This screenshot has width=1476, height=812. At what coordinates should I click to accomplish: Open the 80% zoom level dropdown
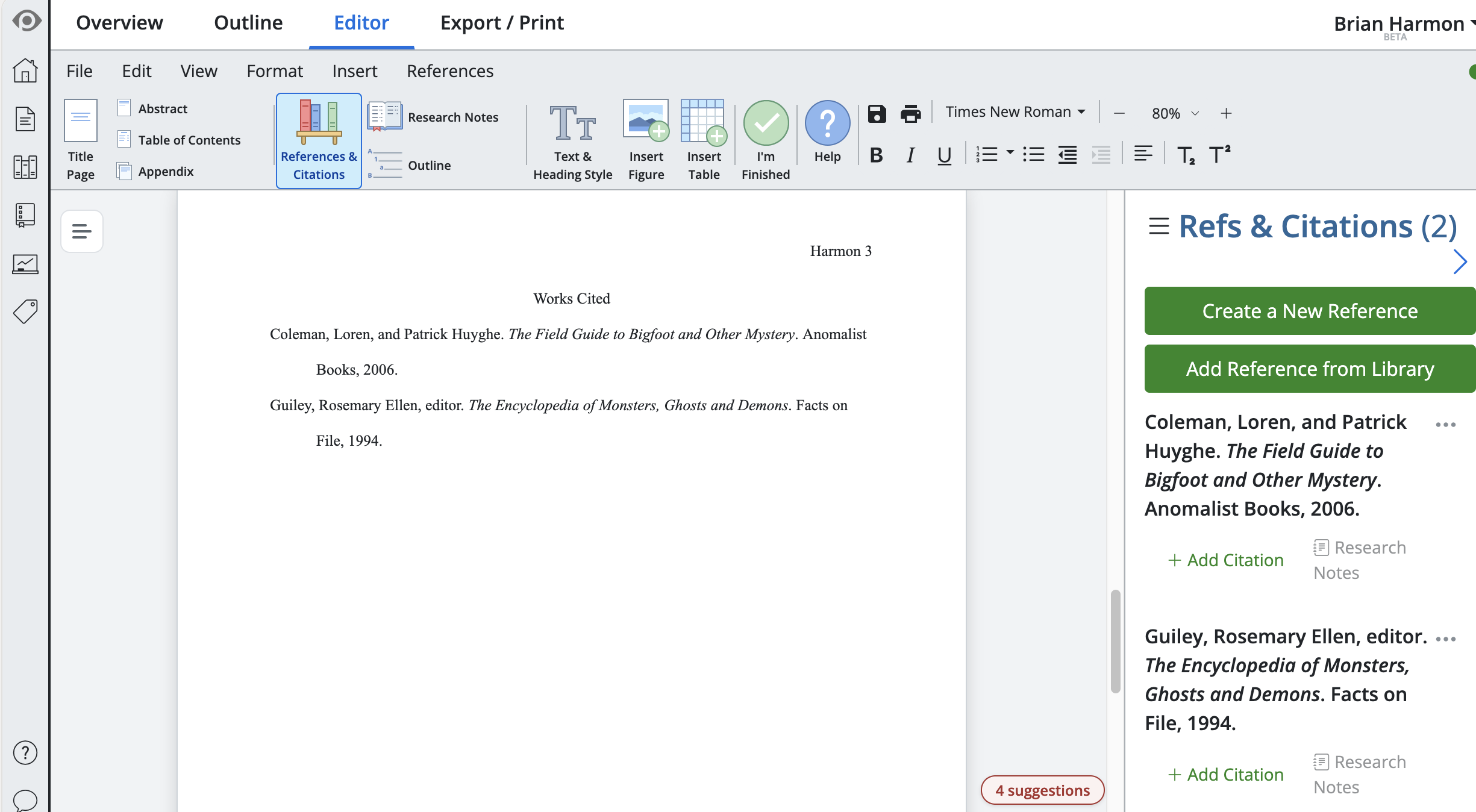(1175, 113)
